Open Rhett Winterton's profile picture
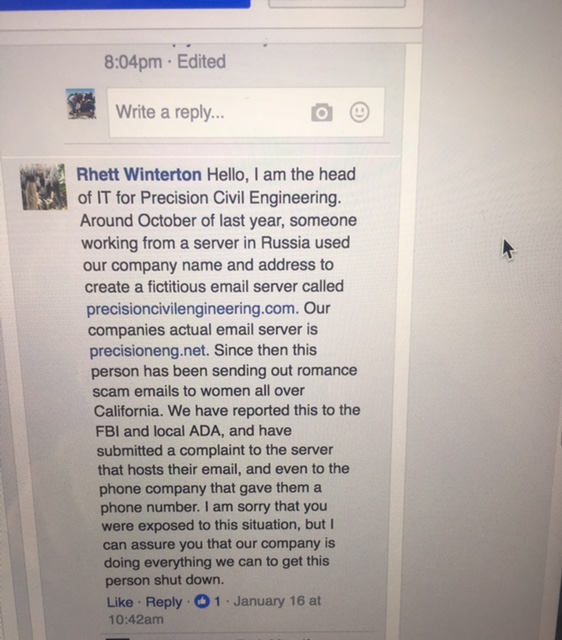 [44, 187]
